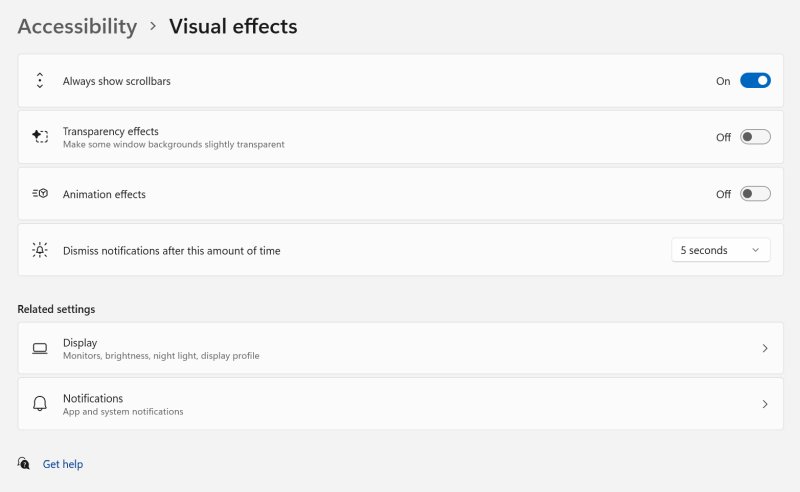Screen dimensions: 800x492
Task: Click the Transparency effects description text
Action: (173, 145)
